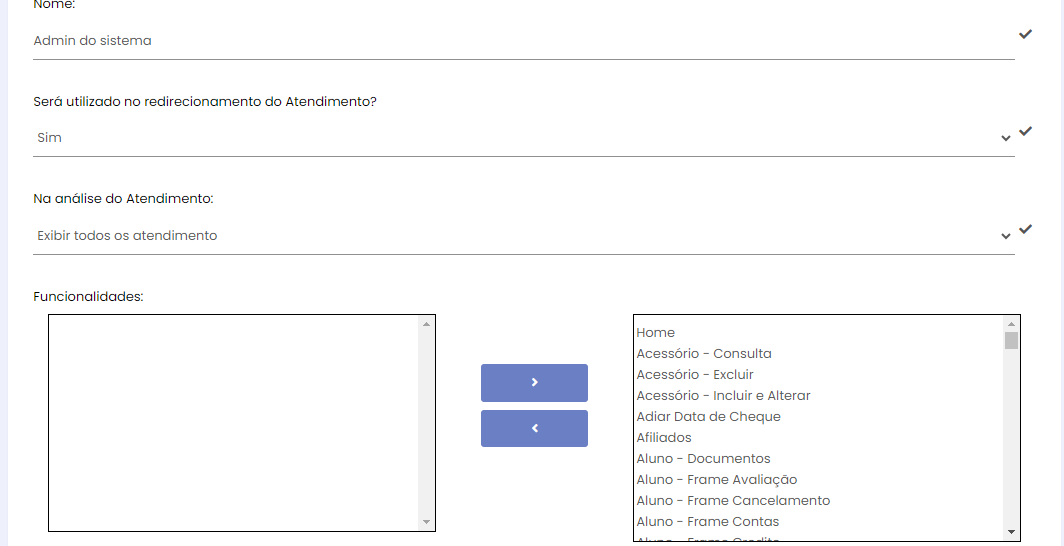Select 'Acessório - Excluir' list item
This screenshot has height=546, width=1064.
695,375
